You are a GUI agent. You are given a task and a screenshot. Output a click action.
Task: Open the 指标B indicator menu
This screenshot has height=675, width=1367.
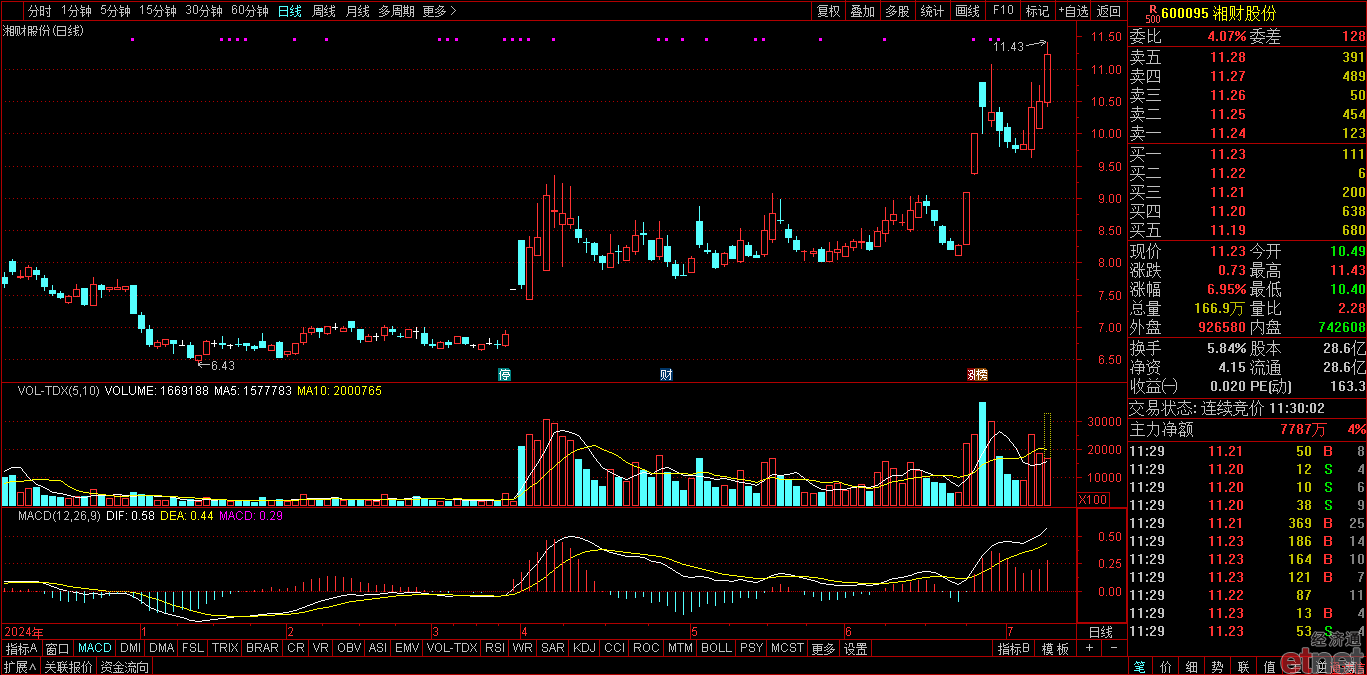pos(1013,649)
